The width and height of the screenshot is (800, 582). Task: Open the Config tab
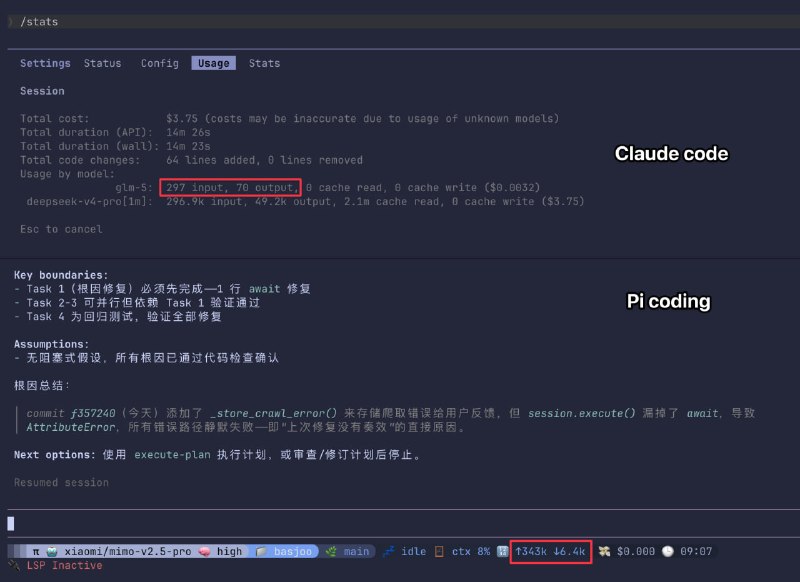(x=160, y=63)
